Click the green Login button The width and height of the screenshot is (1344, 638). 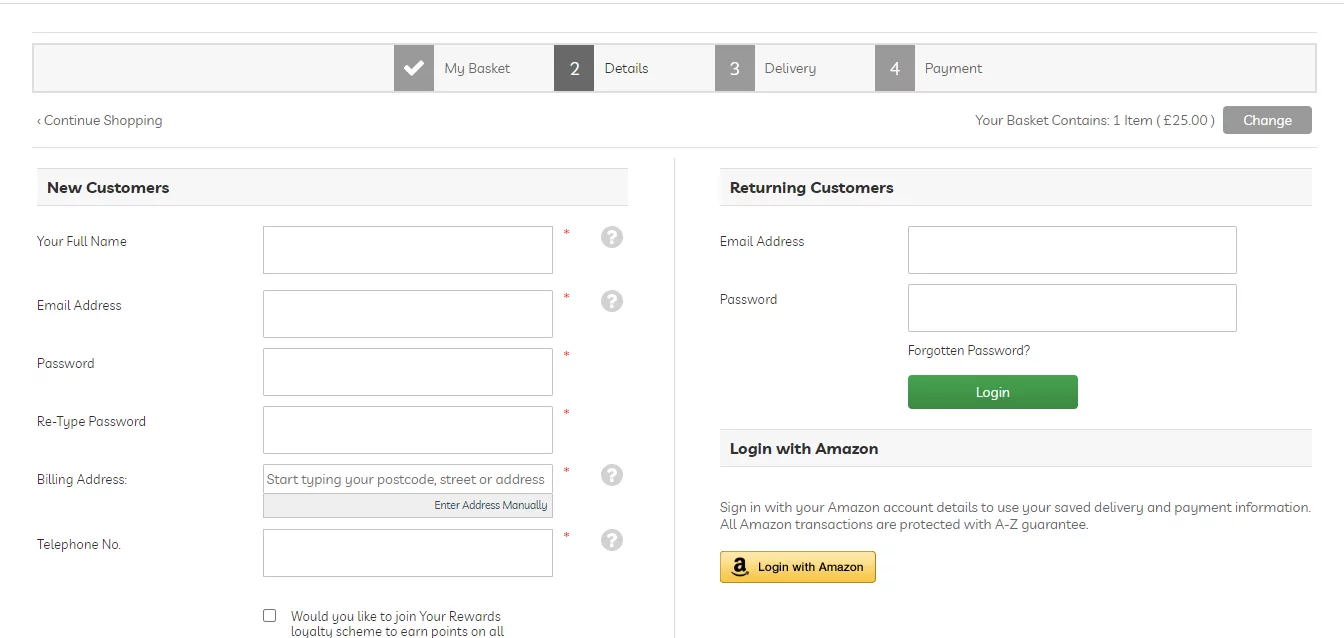993,392
